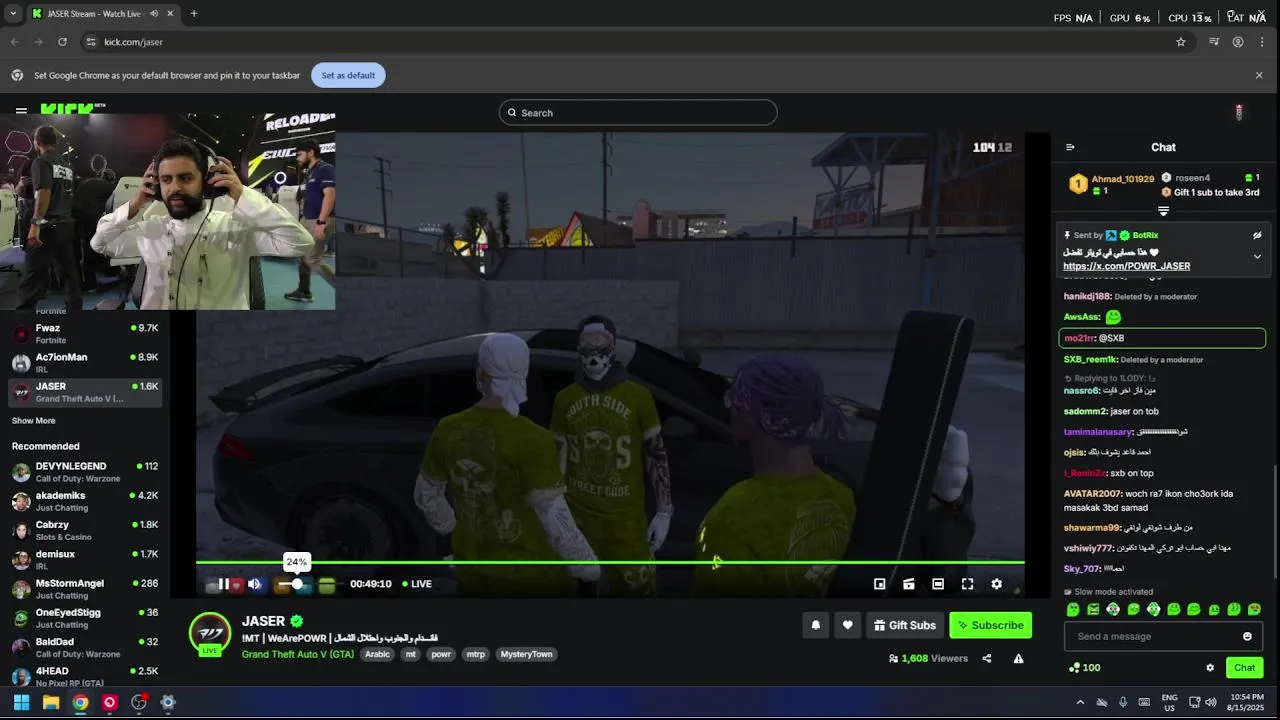Image resolution: width=1280 pixels, height=720 pixels.
Task: Select the powr tag
Action: [441, 654]
